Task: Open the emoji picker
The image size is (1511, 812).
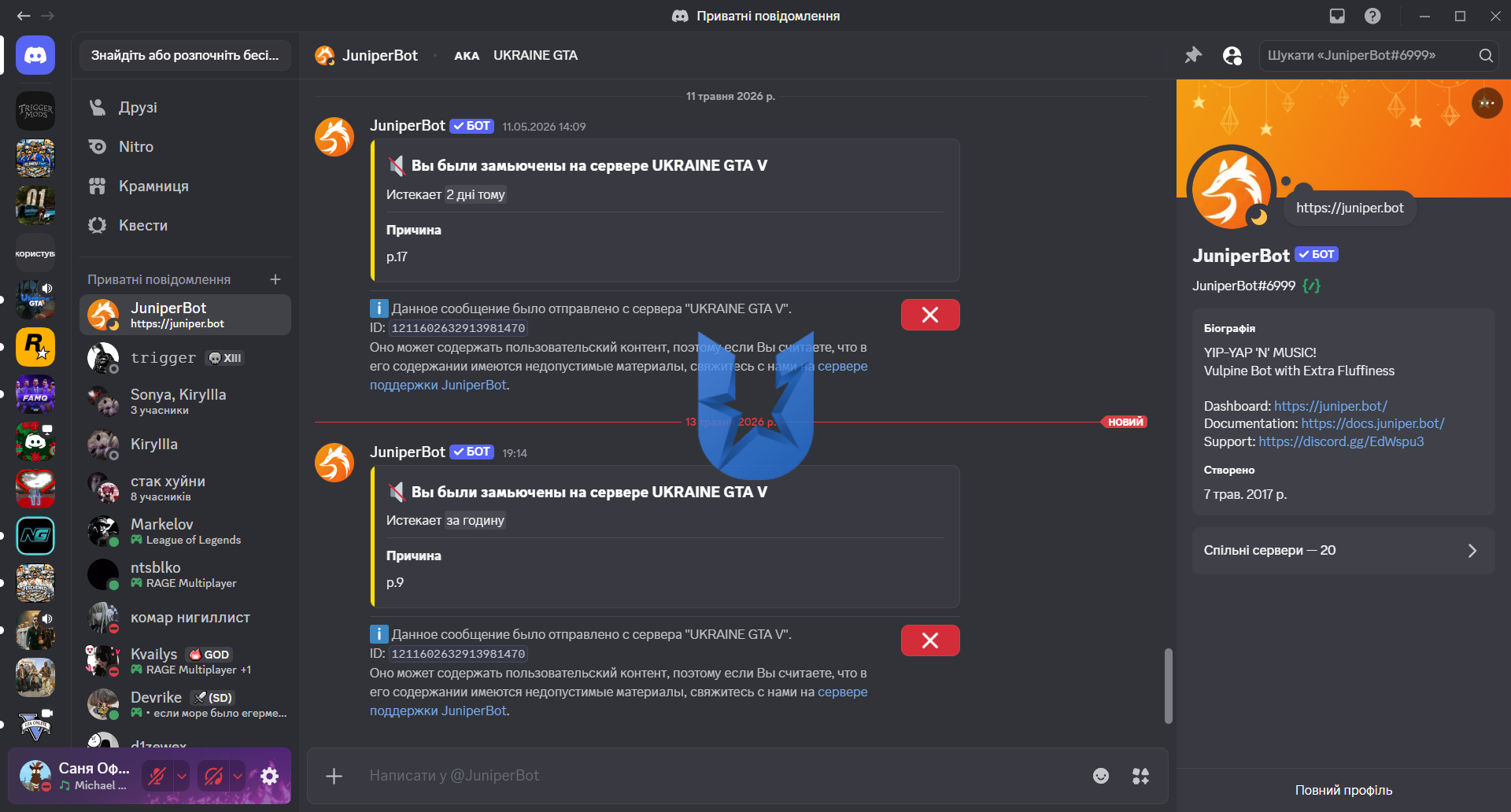Action: (1101, 776)
